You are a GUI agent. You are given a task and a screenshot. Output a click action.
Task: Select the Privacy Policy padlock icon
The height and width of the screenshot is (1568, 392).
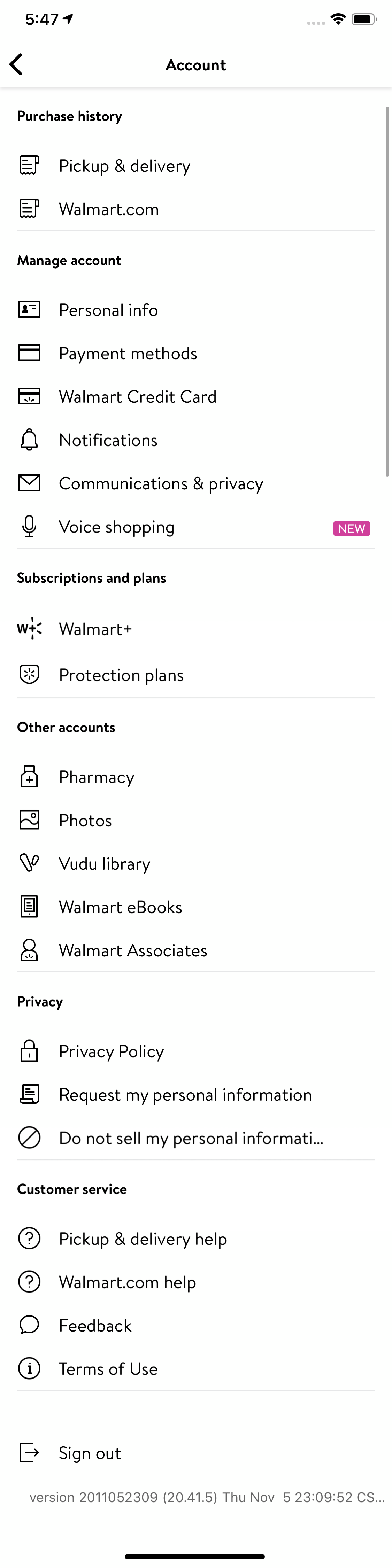(29, 1051)
